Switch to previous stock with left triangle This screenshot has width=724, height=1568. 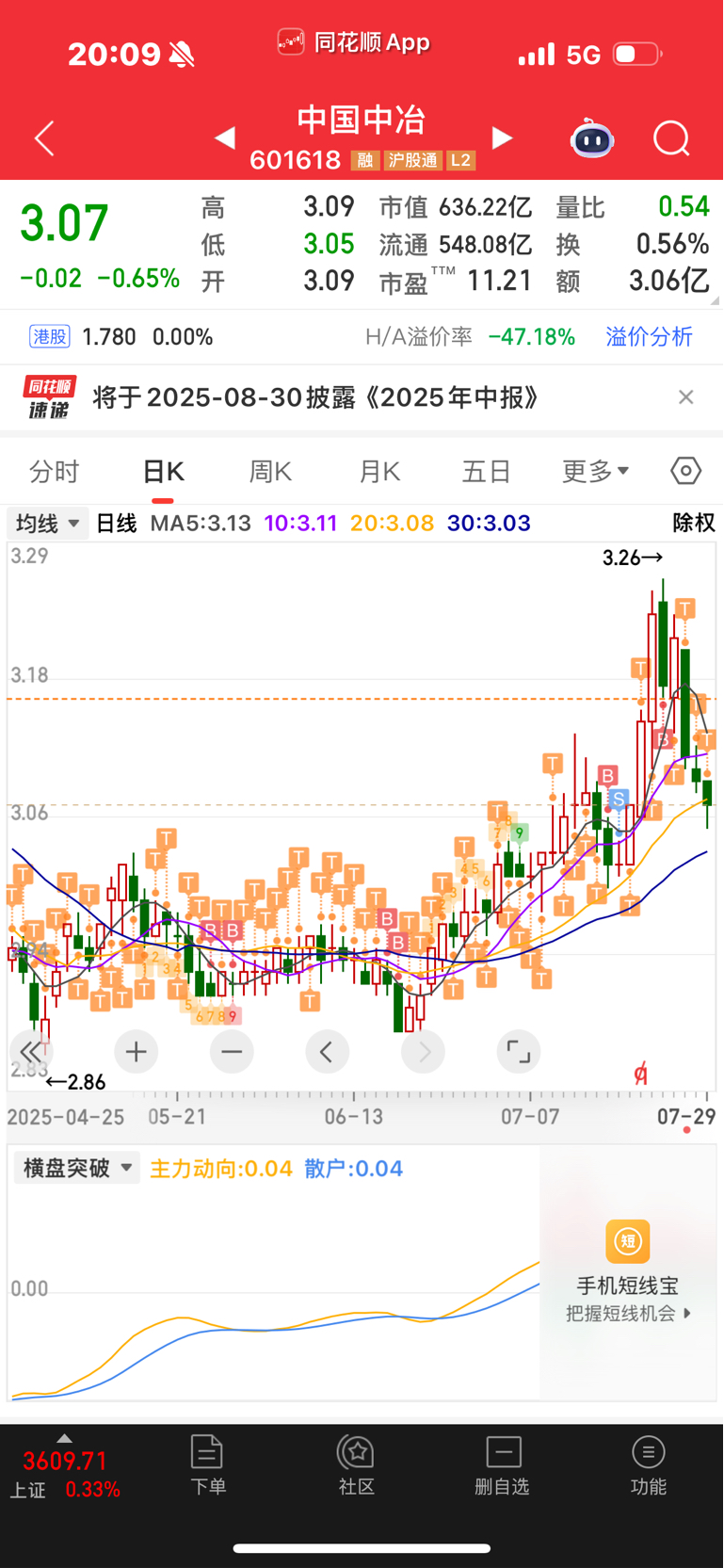coord(224,138)
